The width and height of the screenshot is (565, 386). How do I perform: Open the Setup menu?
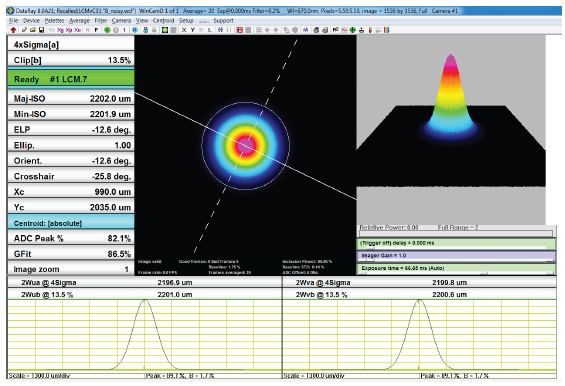(x=186, y=21)
